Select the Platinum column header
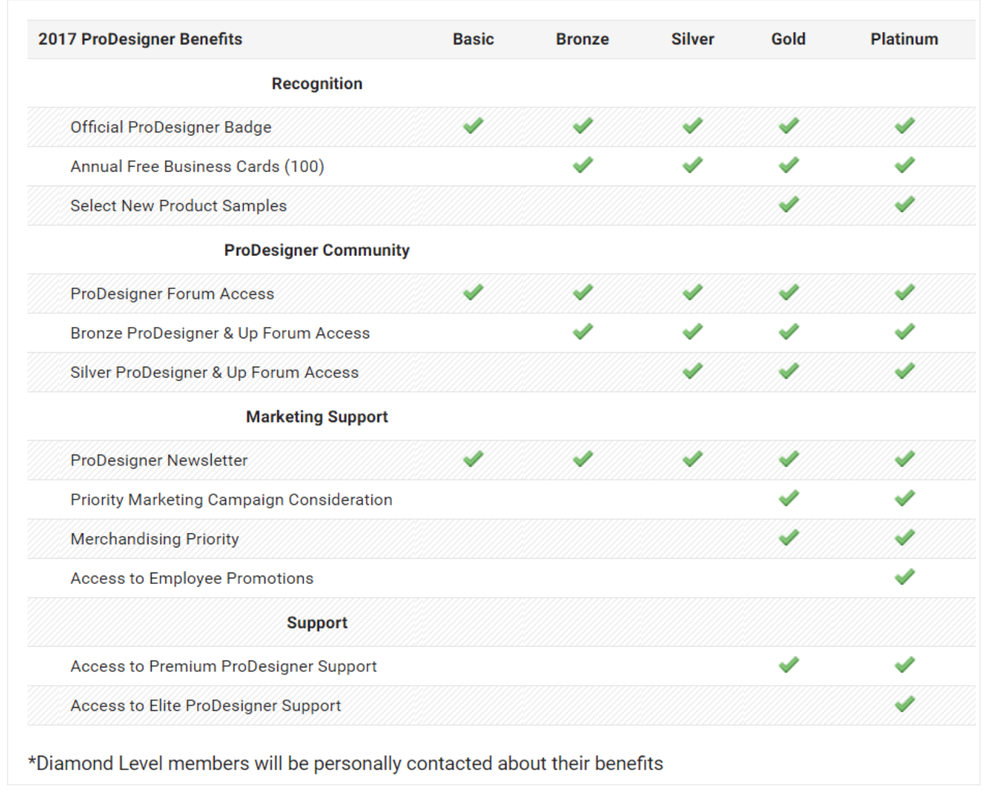 point(904,39)
